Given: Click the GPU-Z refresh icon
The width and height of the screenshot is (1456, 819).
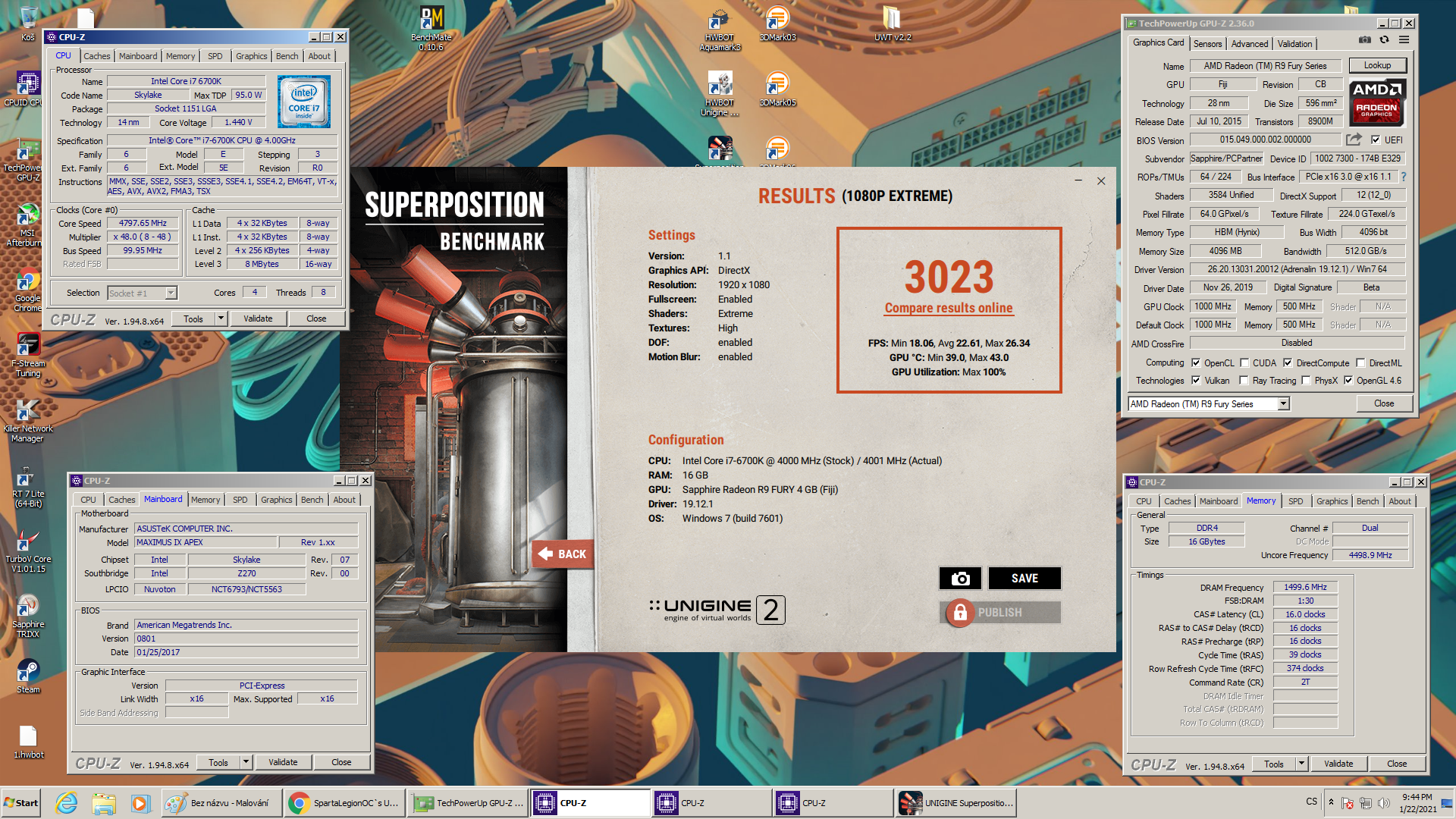Looking at the screenshot, I should pyautogui.click(x=1384, y=40).
